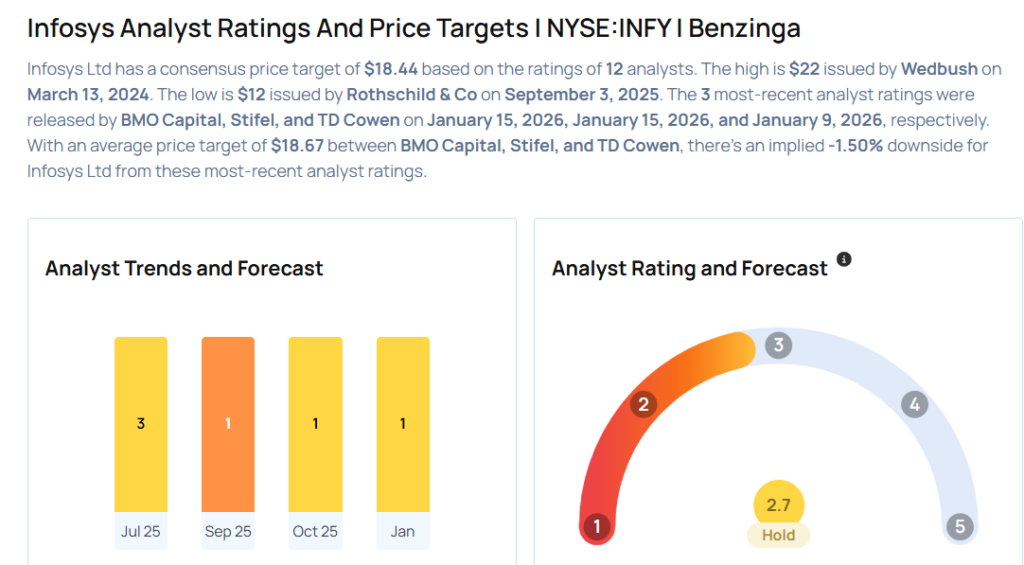
Task: Select the Jul 25 bar in trends chart
Action: click(141, 424)
